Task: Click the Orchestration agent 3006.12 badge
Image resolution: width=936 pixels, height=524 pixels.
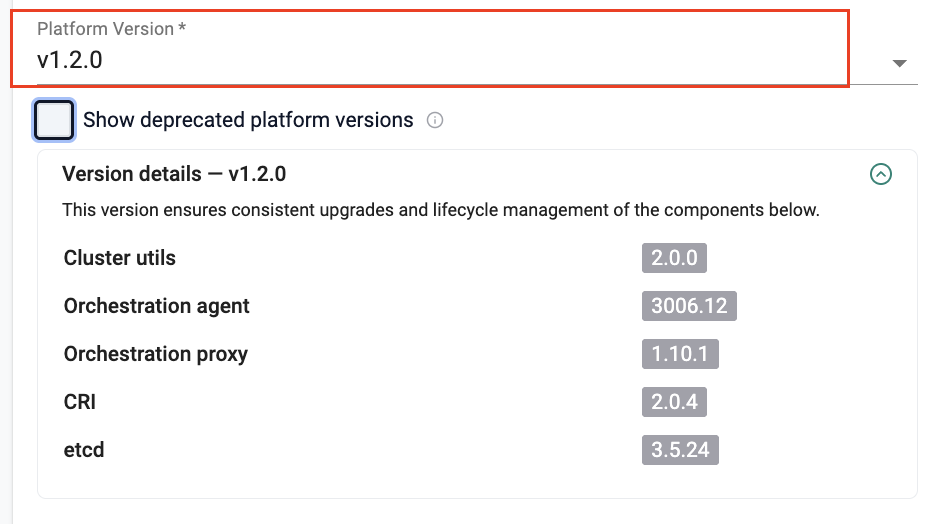Action: tap(689, 306)
